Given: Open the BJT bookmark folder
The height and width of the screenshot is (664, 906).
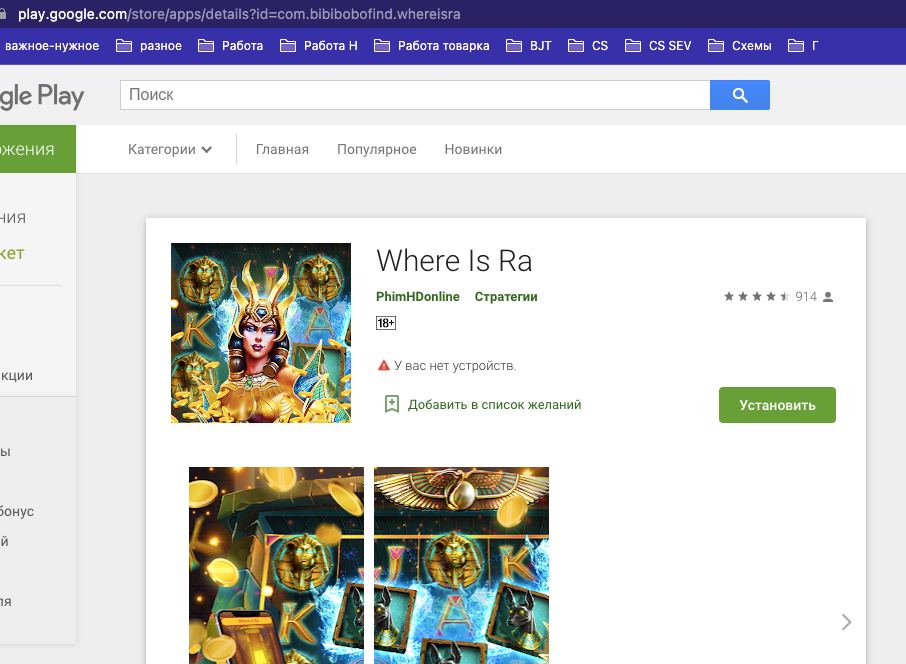Looking at the screenshot, I should [529, 46].
